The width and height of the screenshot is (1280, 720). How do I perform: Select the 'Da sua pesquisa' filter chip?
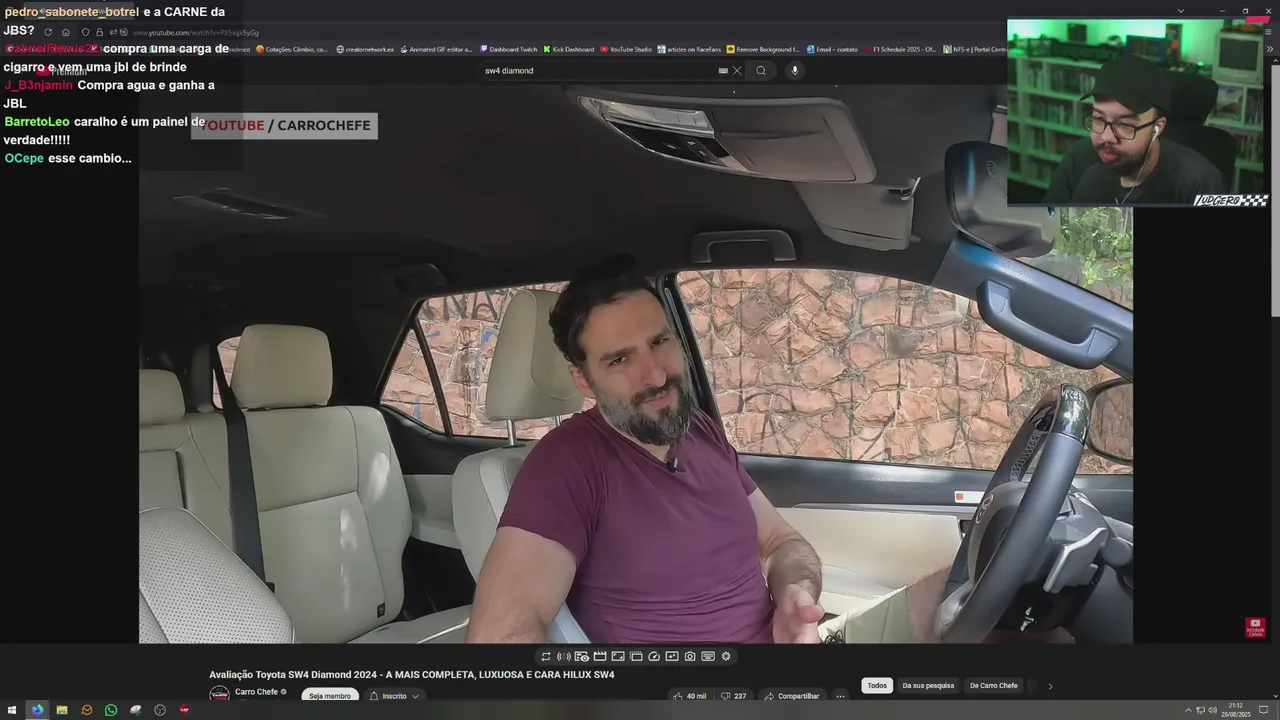pos(928,686)
